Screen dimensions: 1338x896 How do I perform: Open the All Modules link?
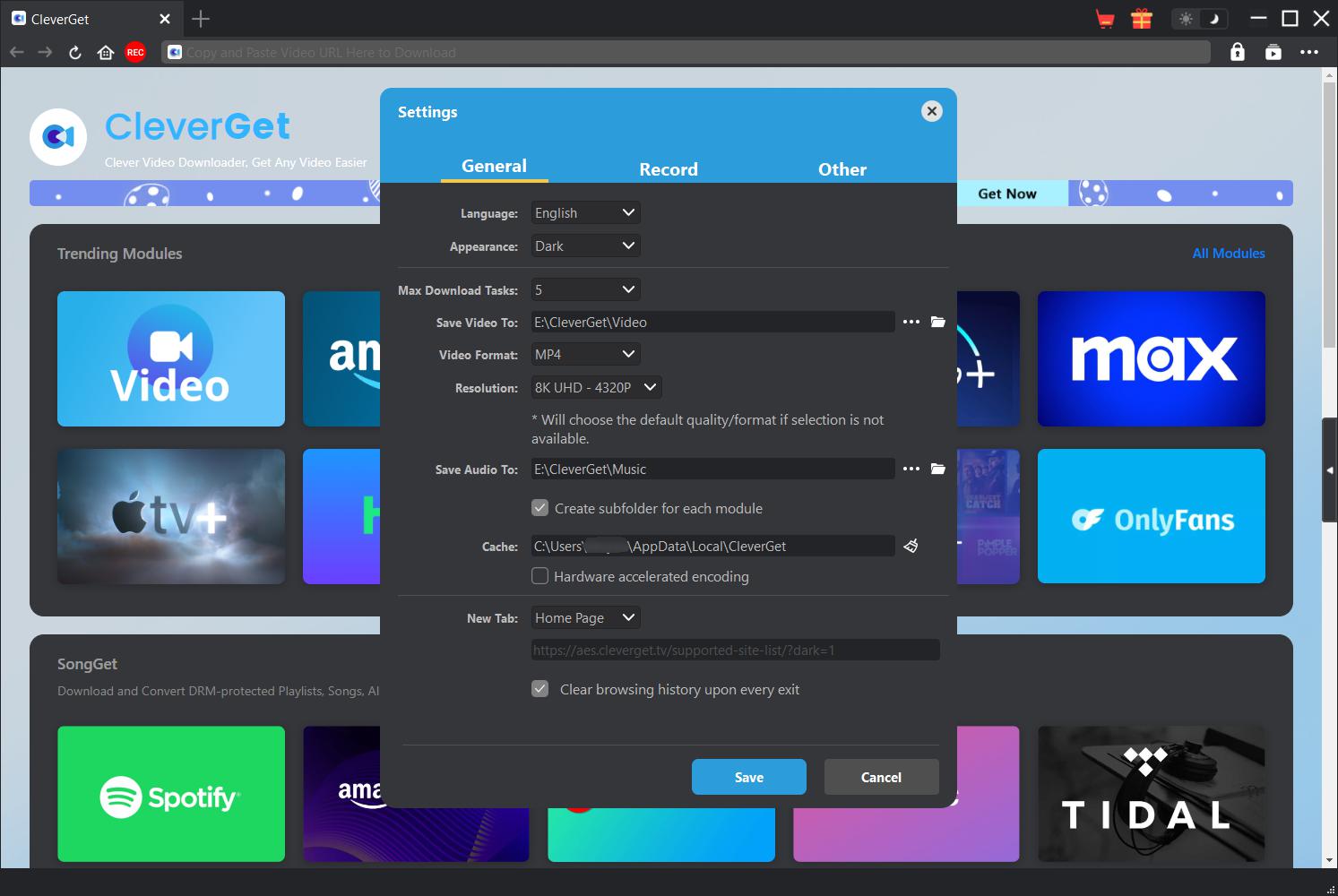pos(1229,254)
